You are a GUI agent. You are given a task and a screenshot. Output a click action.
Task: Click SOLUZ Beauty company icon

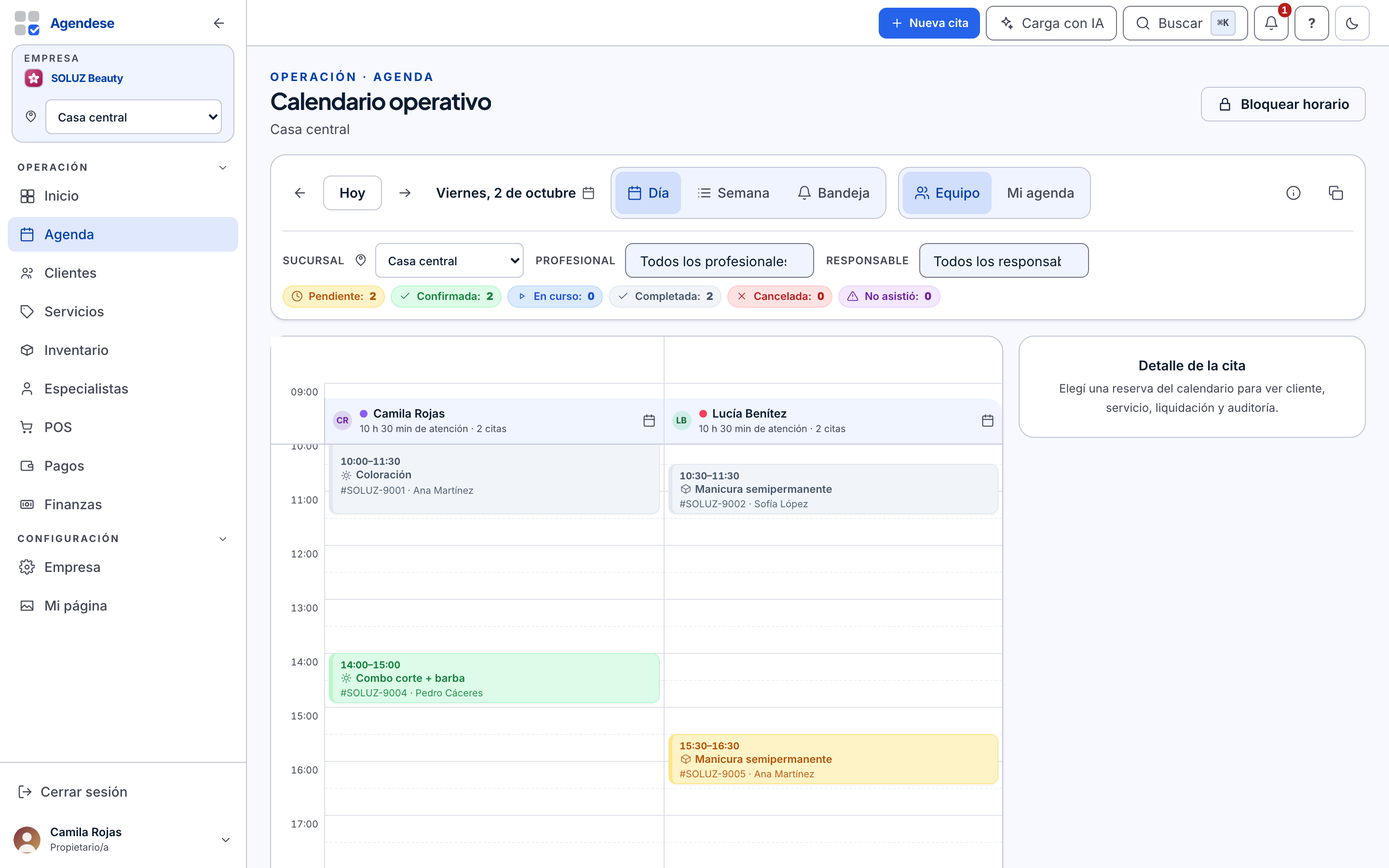34,78
